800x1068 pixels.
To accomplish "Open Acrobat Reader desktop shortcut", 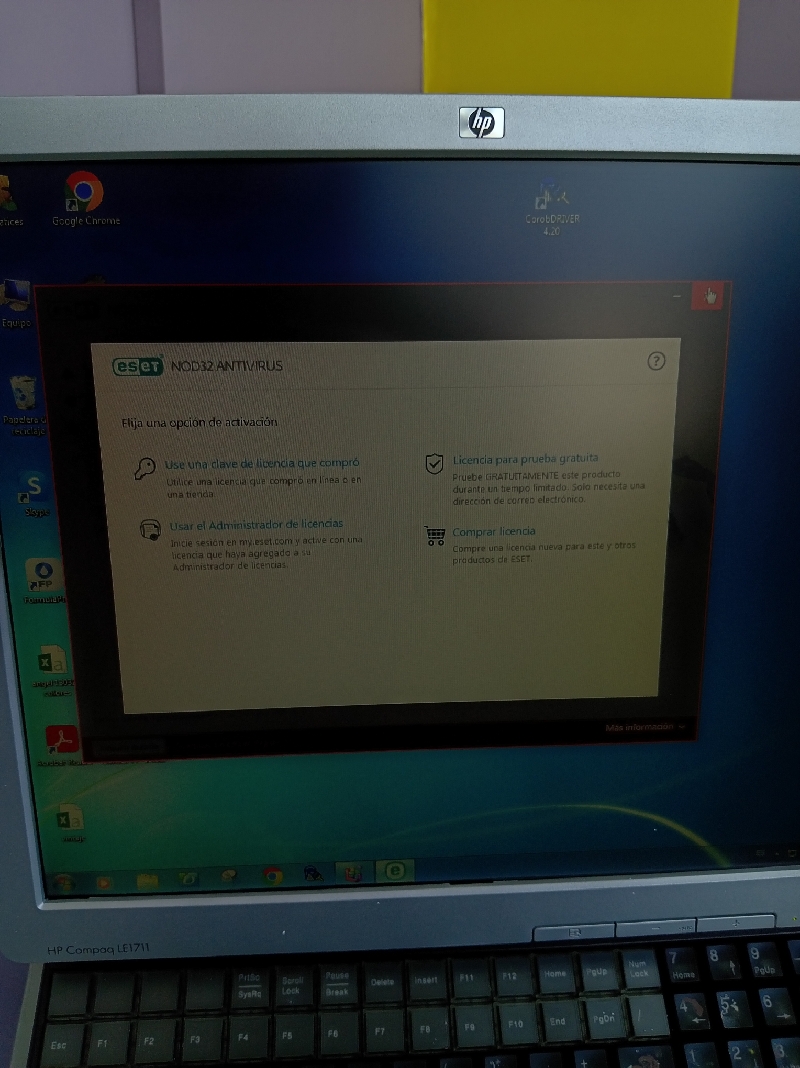I will pos(61,746).
